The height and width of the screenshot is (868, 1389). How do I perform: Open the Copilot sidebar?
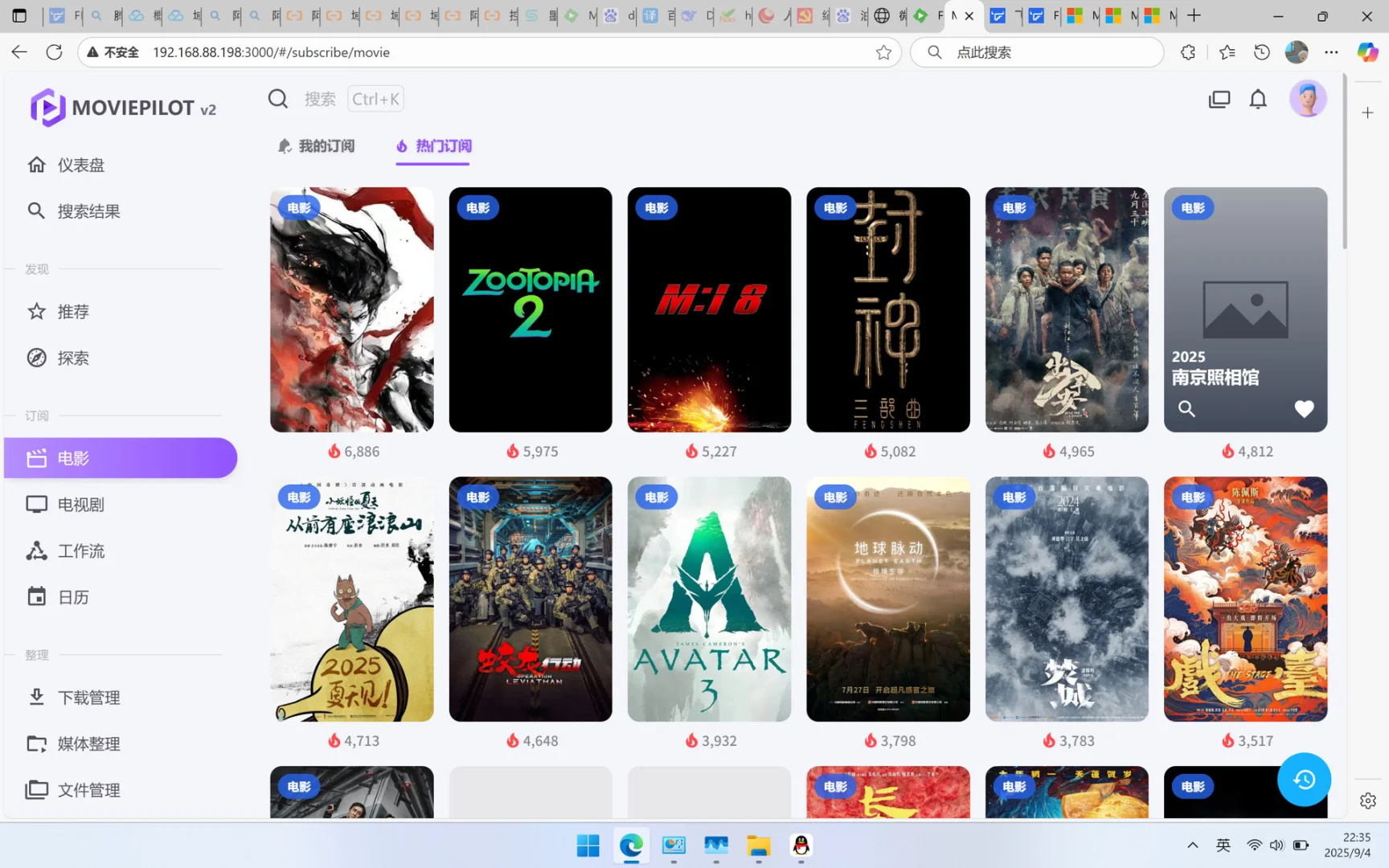(x=1367, y=52)
